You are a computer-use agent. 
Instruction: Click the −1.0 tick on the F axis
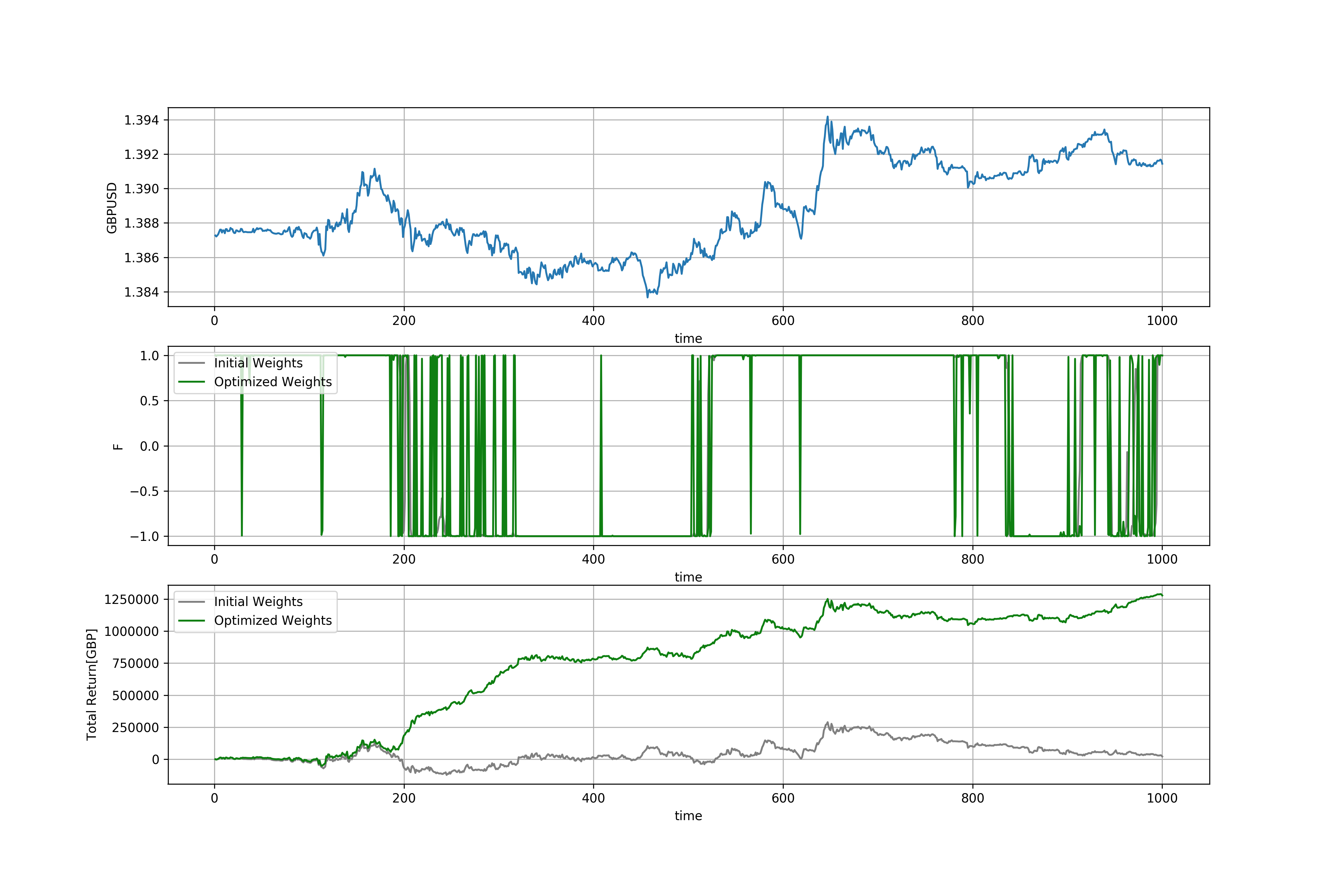click(145, 537)
